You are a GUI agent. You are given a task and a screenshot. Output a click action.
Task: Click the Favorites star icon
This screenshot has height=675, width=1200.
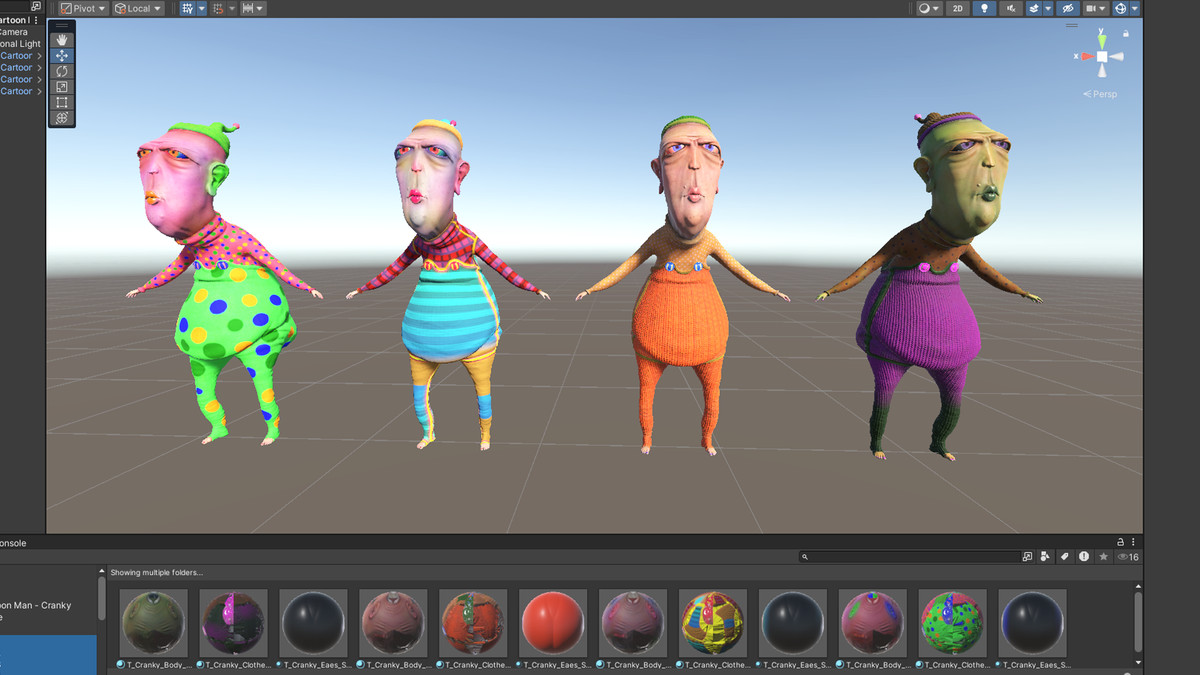1104,556
